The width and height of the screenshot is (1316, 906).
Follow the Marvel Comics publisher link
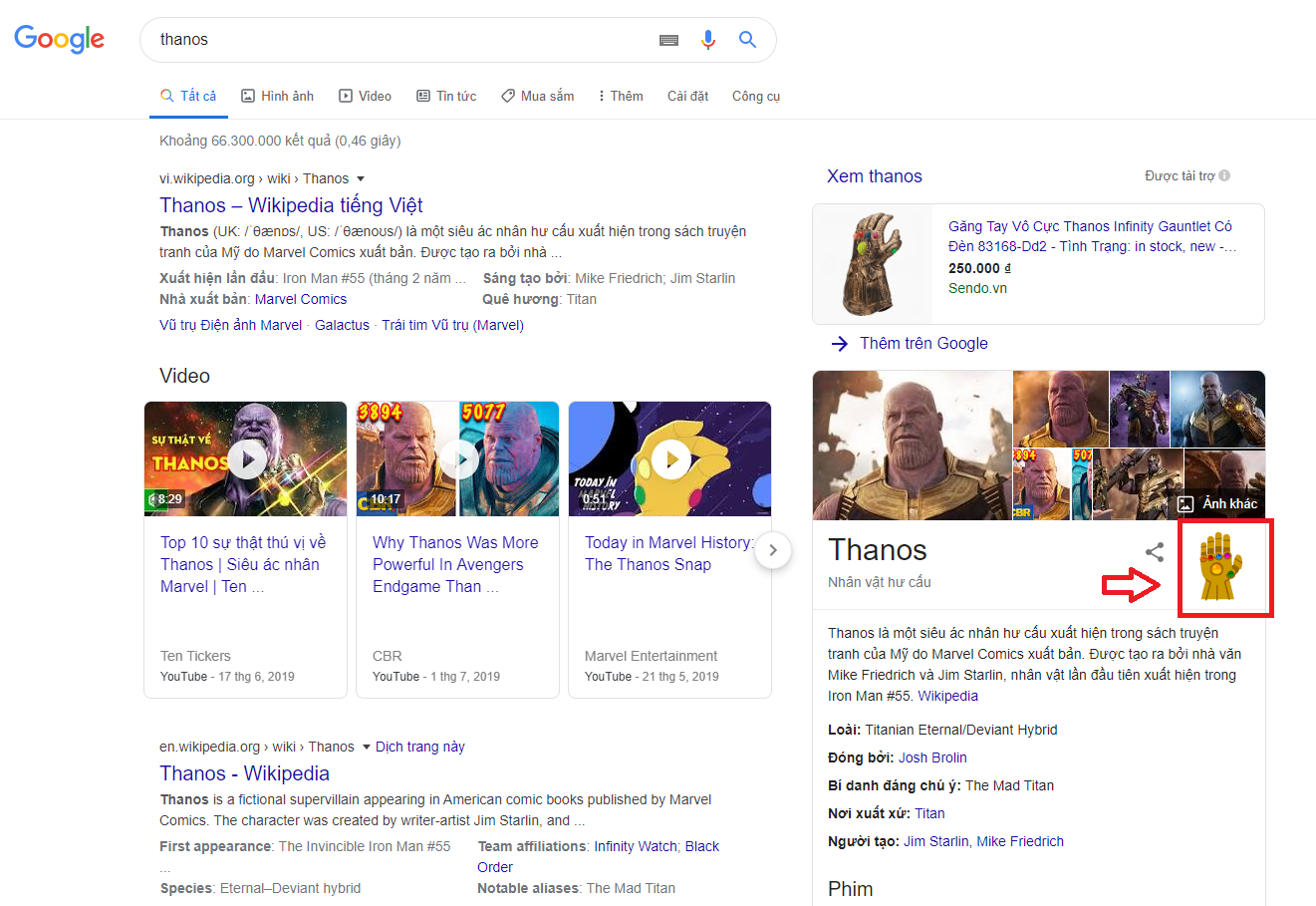coord(301,299)
